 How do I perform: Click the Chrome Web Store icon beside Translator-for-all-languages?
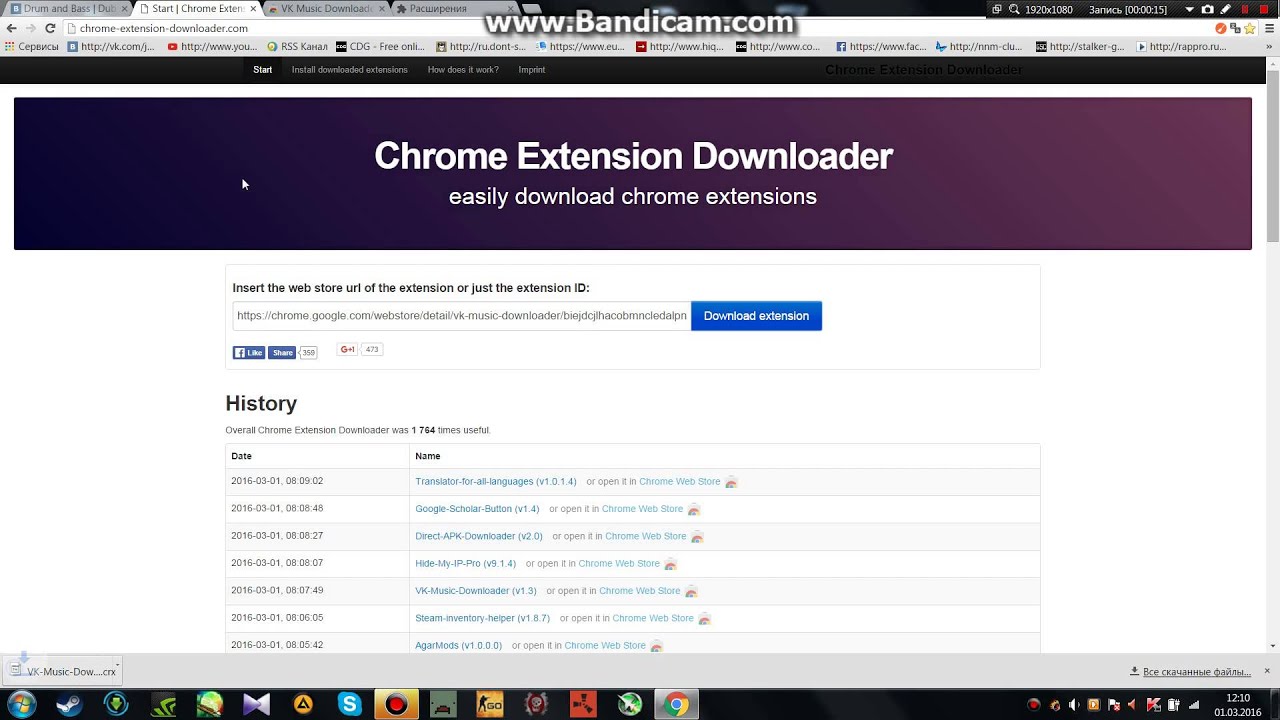(731, 482)
